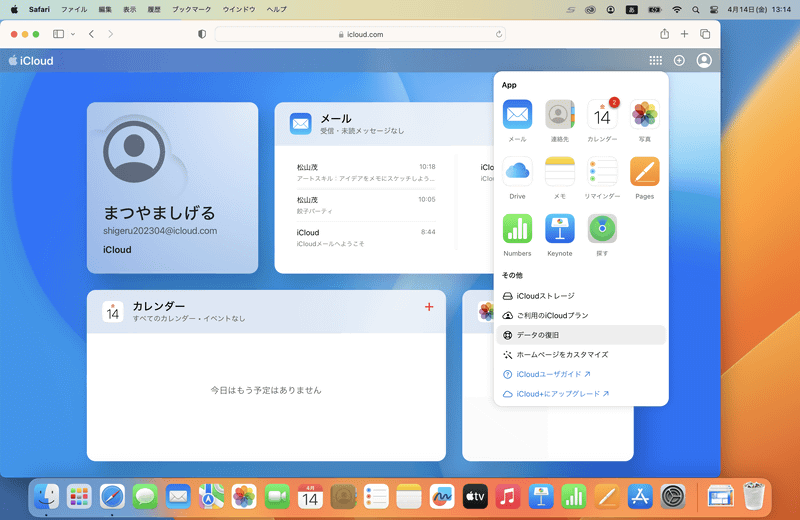Screen dimensions: 800x520
Task: Open the カレンダー tile header
Action: (266, 312)
